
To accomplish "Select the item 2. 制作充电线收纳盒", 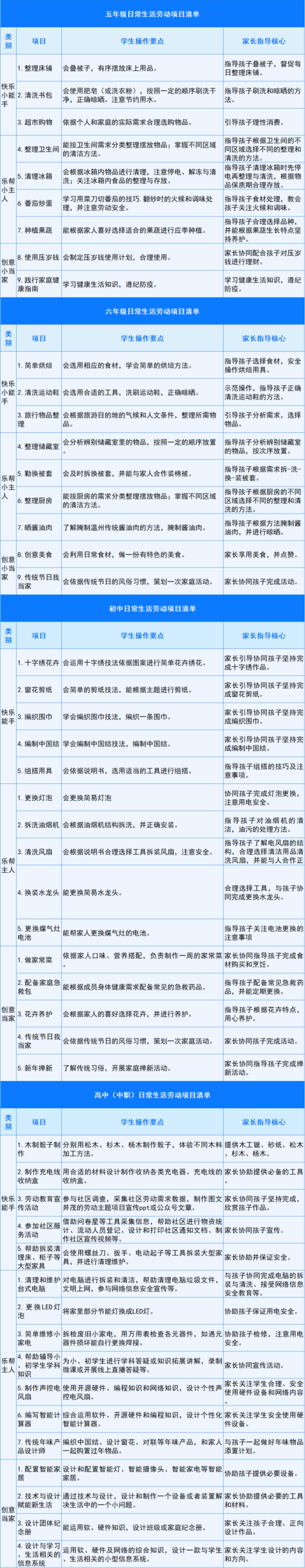I will tap(38, 1175).
